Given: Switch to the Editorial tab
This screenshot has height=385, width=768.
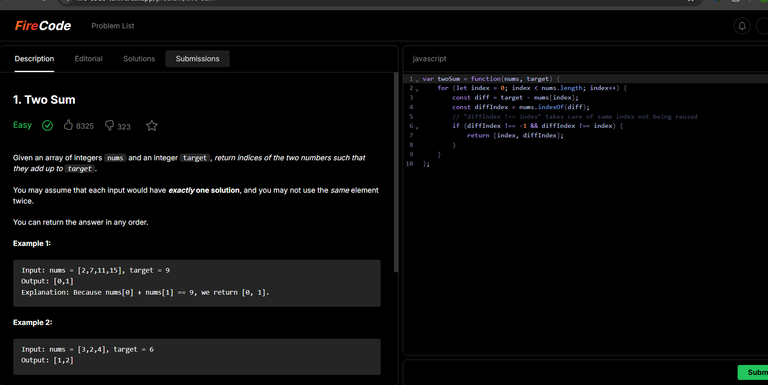Looking at the screenshot, I should pyautogui.click(x=89, y=59).
